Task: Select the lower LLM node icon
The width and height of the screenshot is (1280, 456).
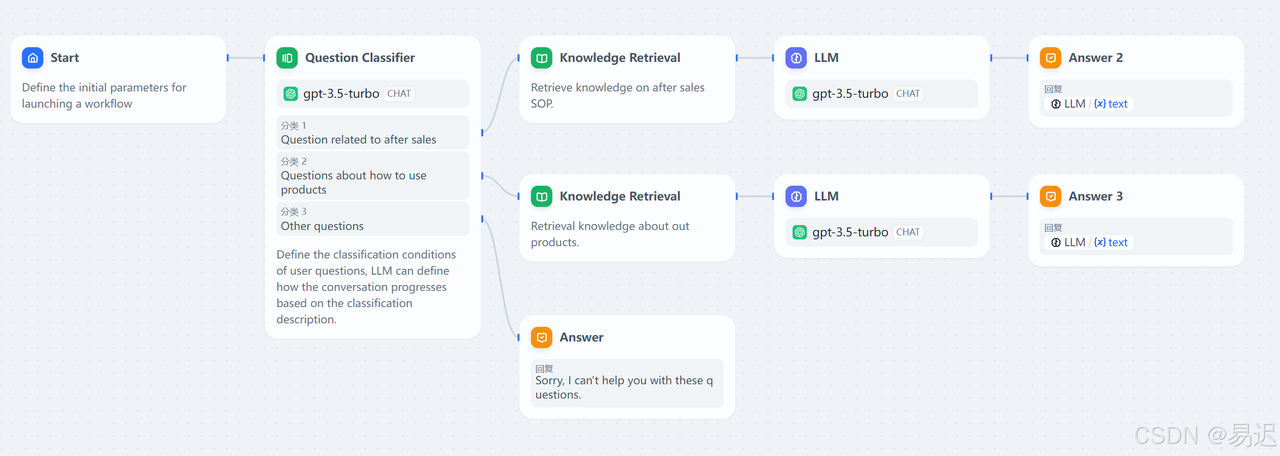Action: [796, 197]
